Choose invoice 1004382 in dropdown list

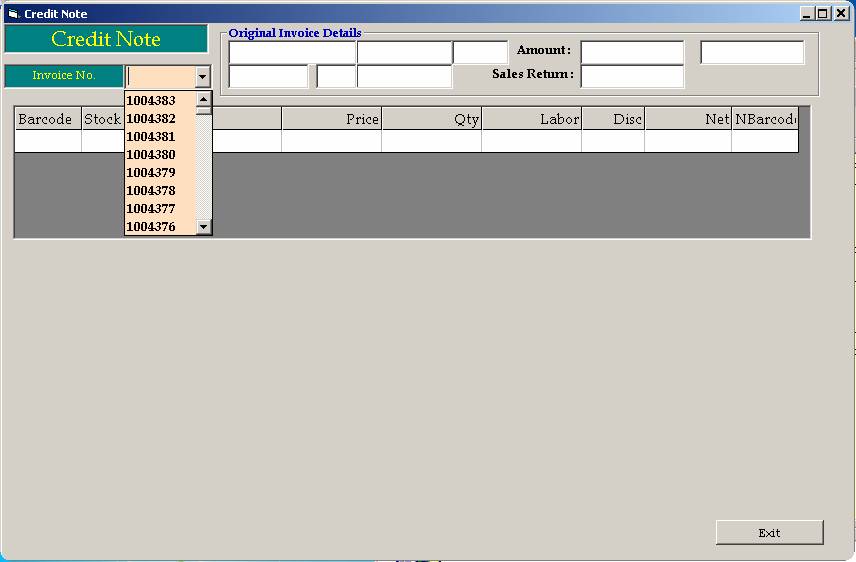point(151,119)
